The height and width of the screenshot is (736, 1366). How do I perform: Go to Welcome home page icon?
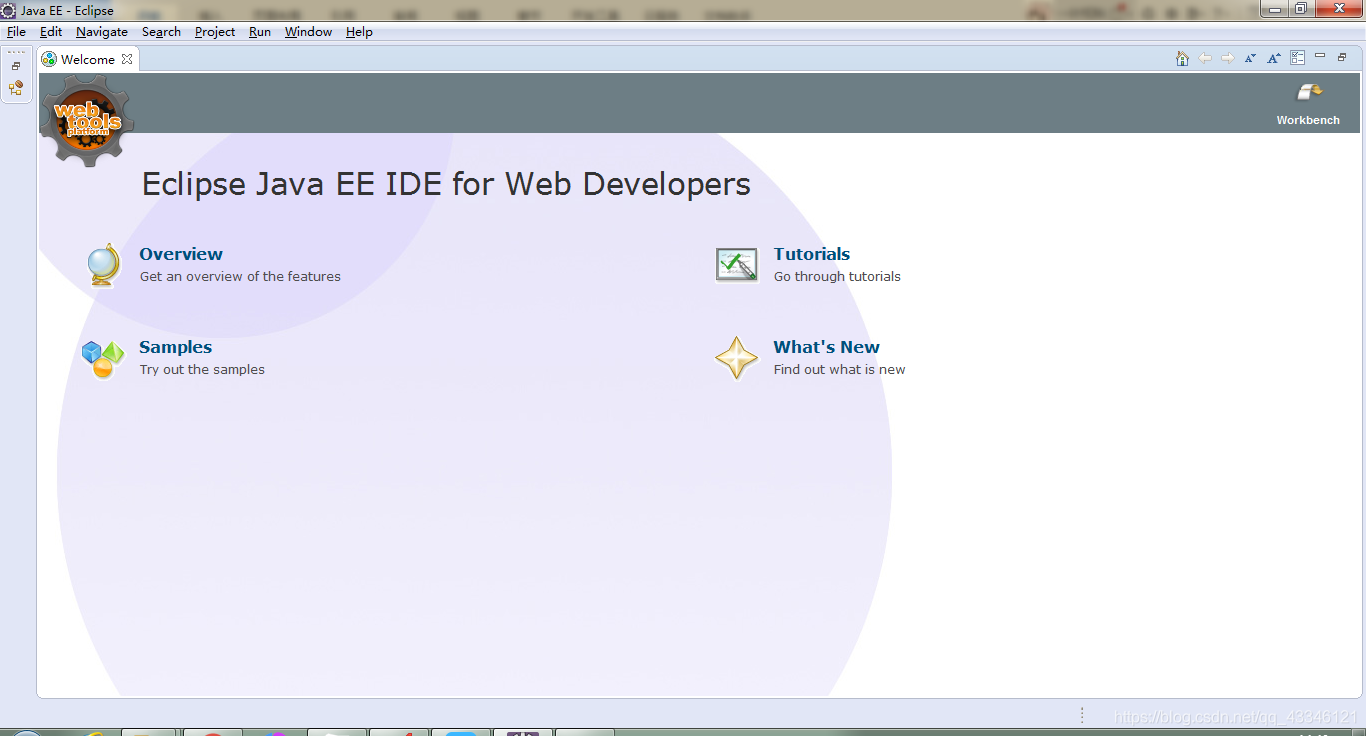click(x=1182, y=59)
